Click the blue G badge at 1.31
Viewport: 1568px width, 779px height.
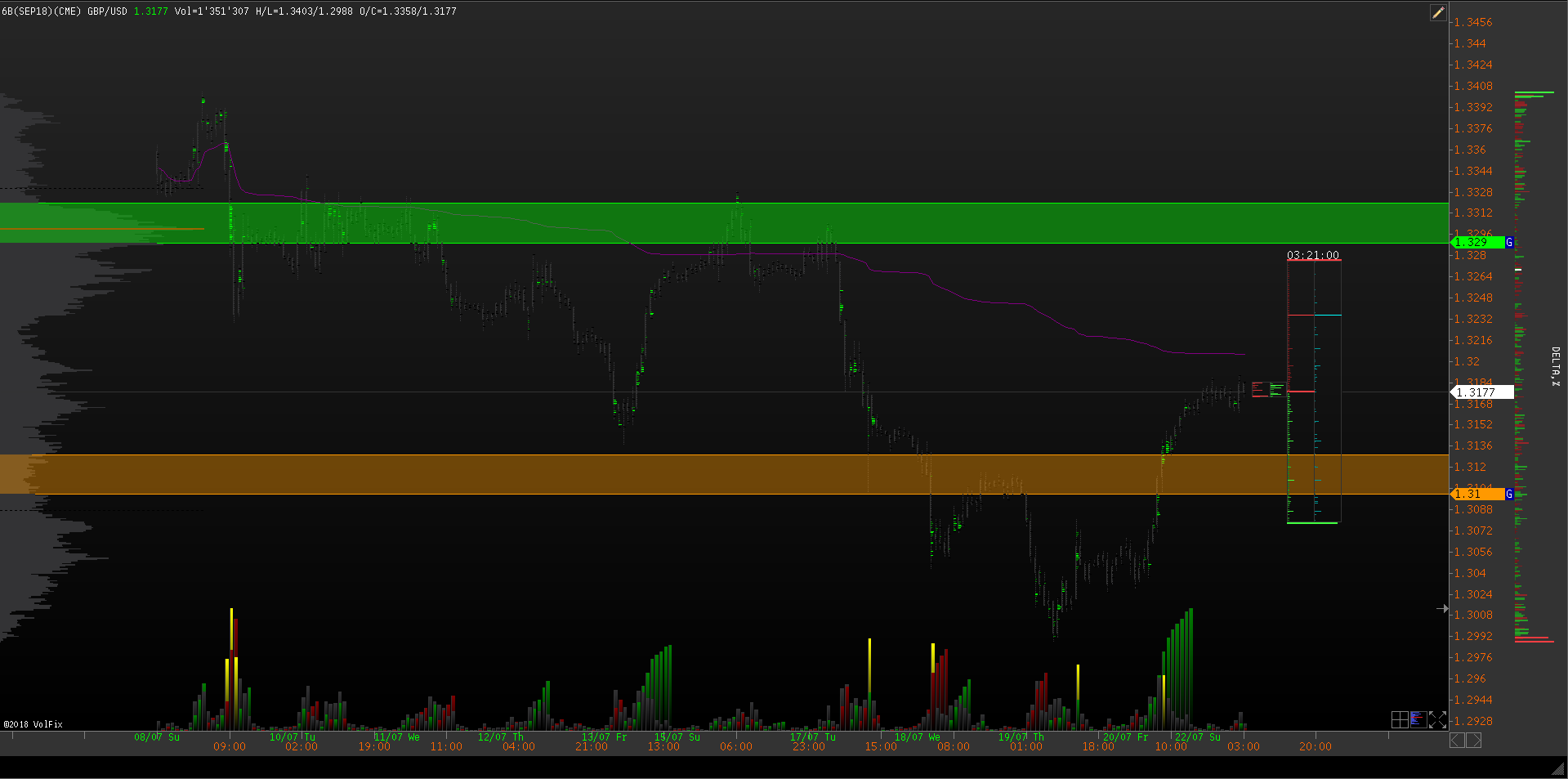click(x=1509, y=495)
